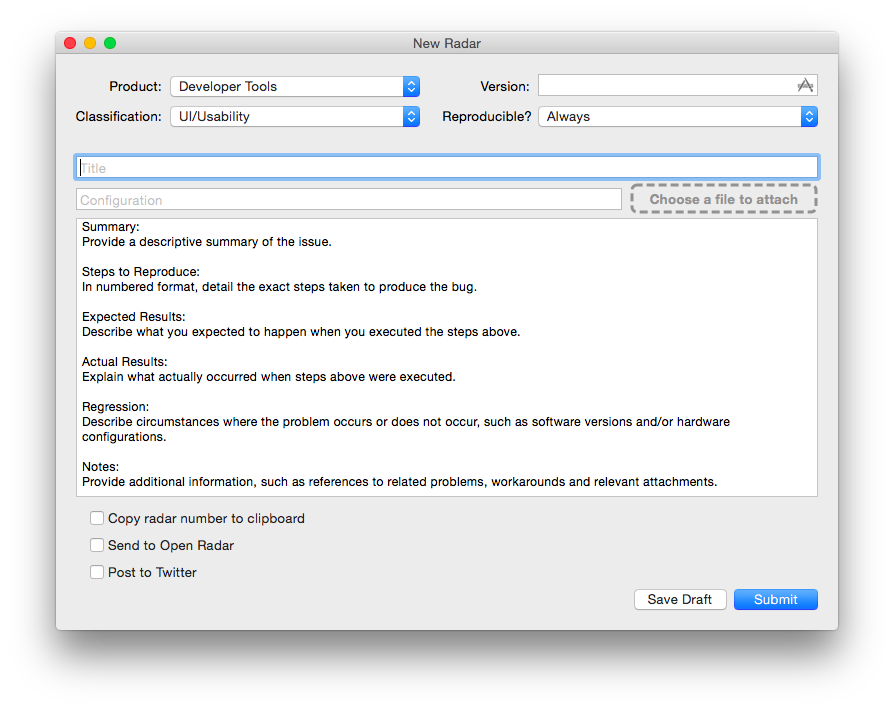Click the App Store icon in Version field
The width and height of the screenshot is (894, 710).
click(x=804, y=86)
